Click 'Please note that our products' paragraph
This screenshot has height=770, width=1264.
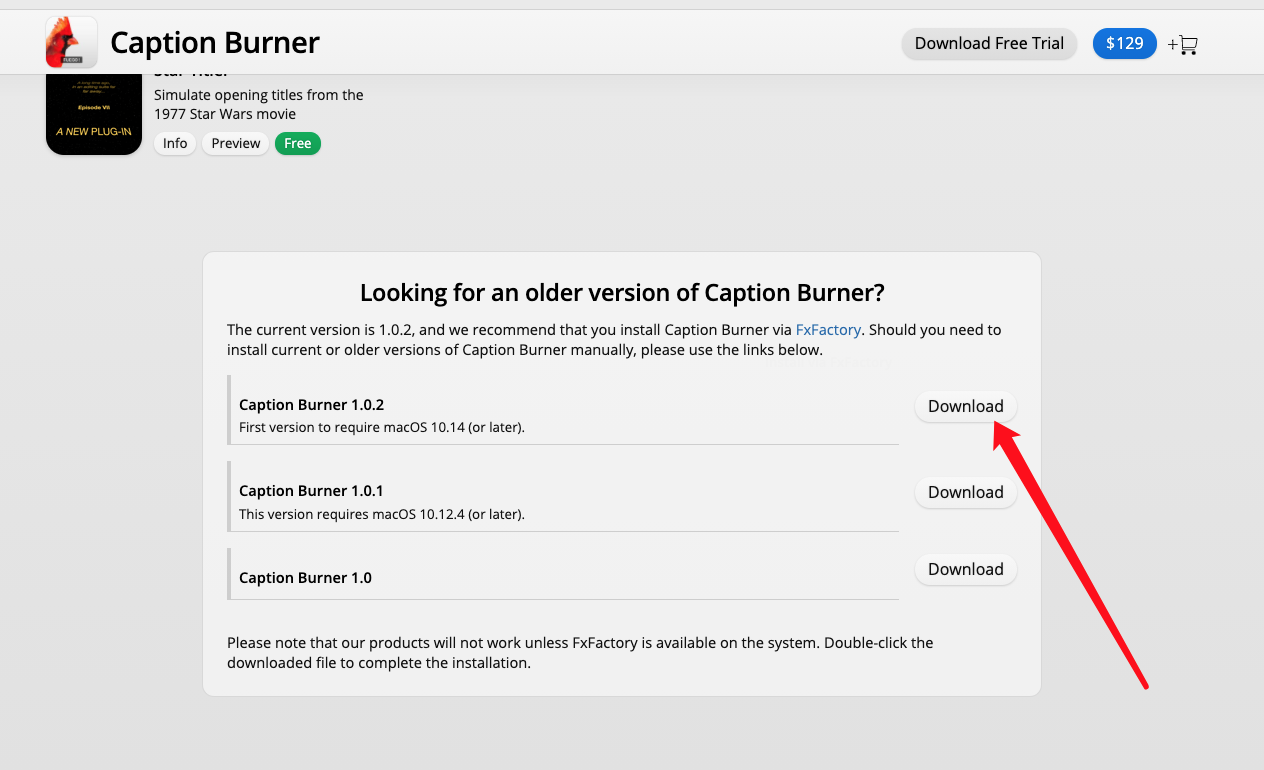[580, 652]
